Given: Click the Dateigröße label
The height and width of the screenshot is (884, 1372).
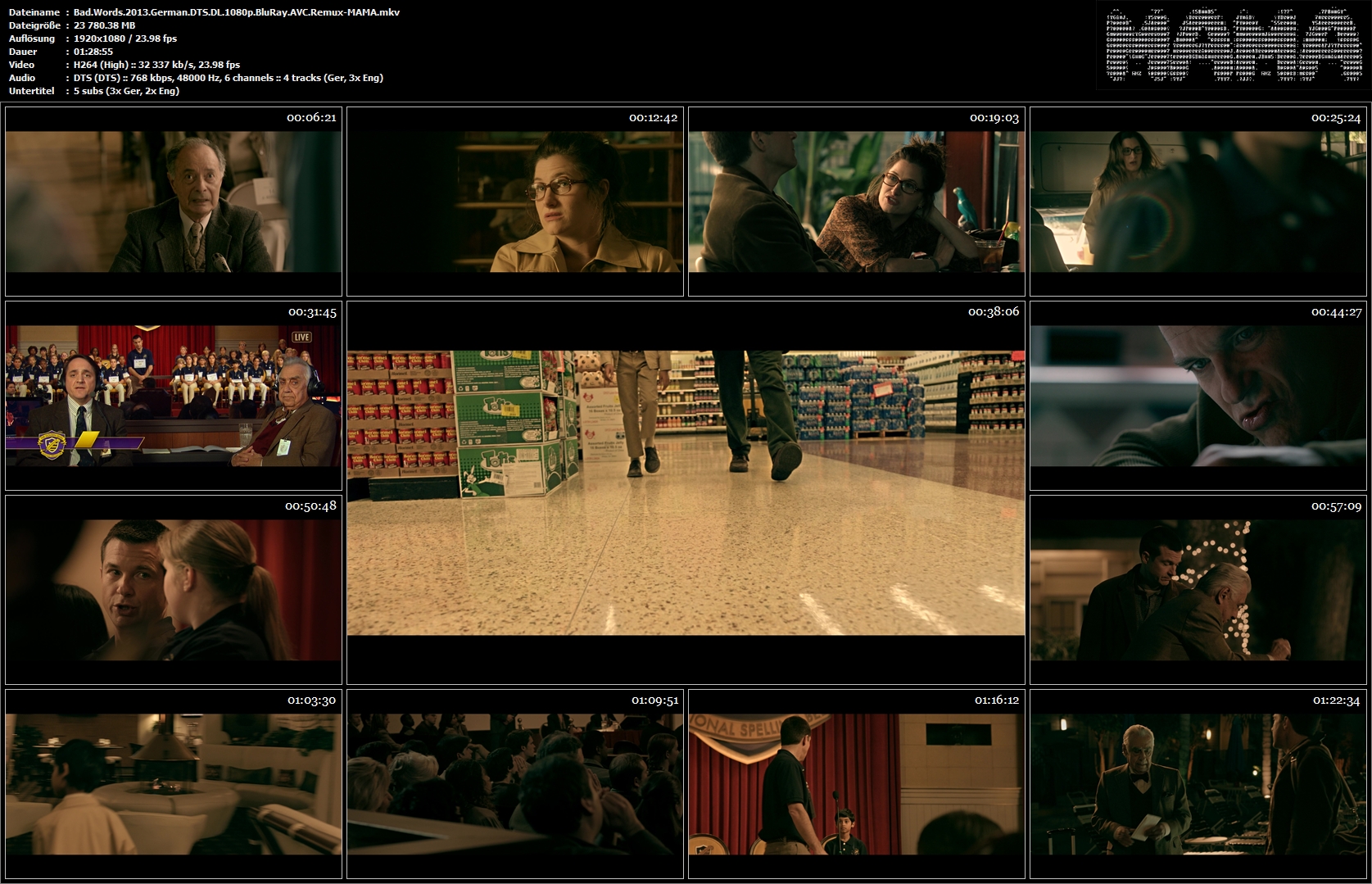Looking at the screenshot, I should [x=34, y=25].
